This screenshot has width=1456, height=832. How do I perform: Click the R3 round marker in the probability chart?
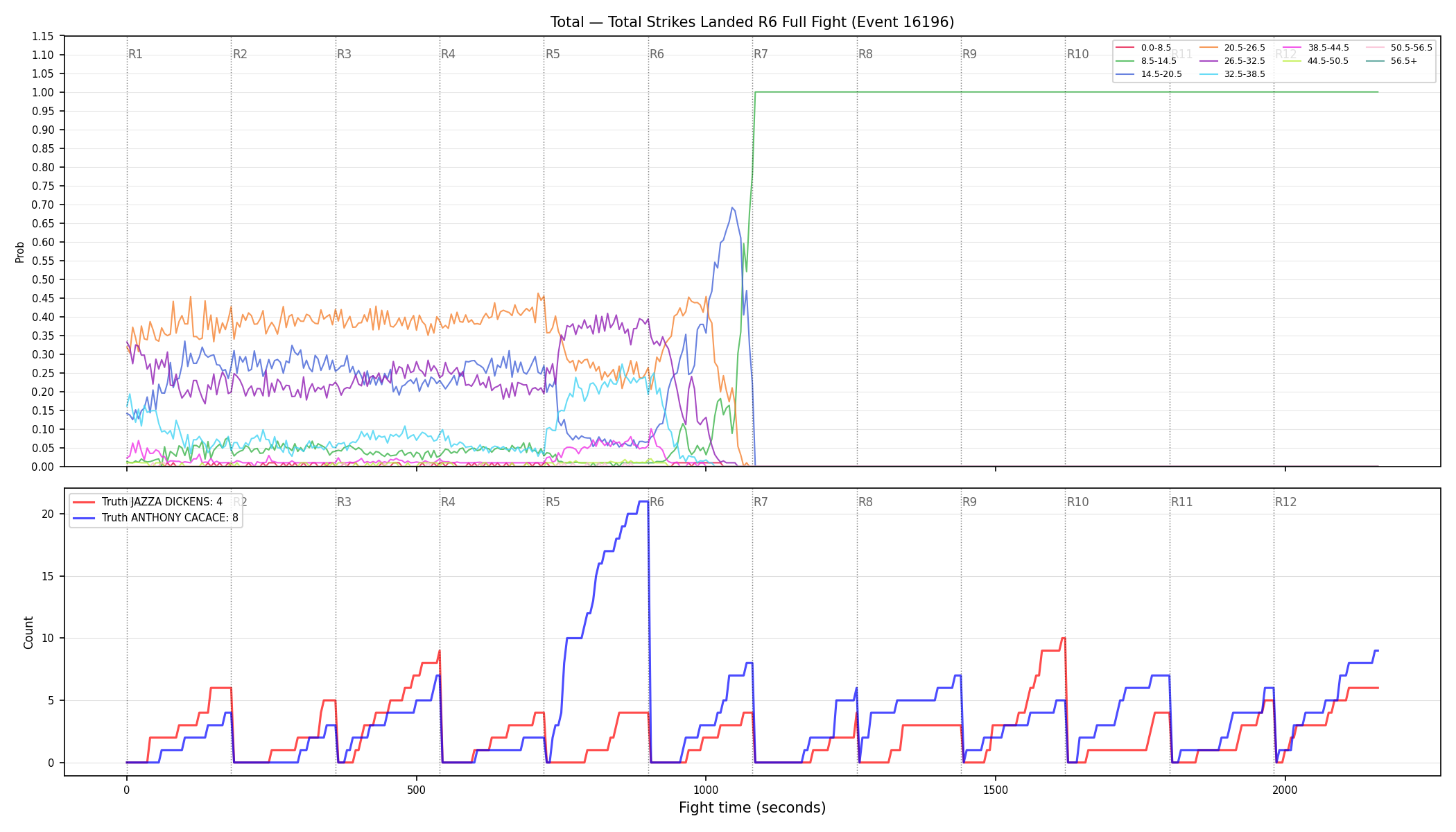pyautogui.click(x=344, y=54)
